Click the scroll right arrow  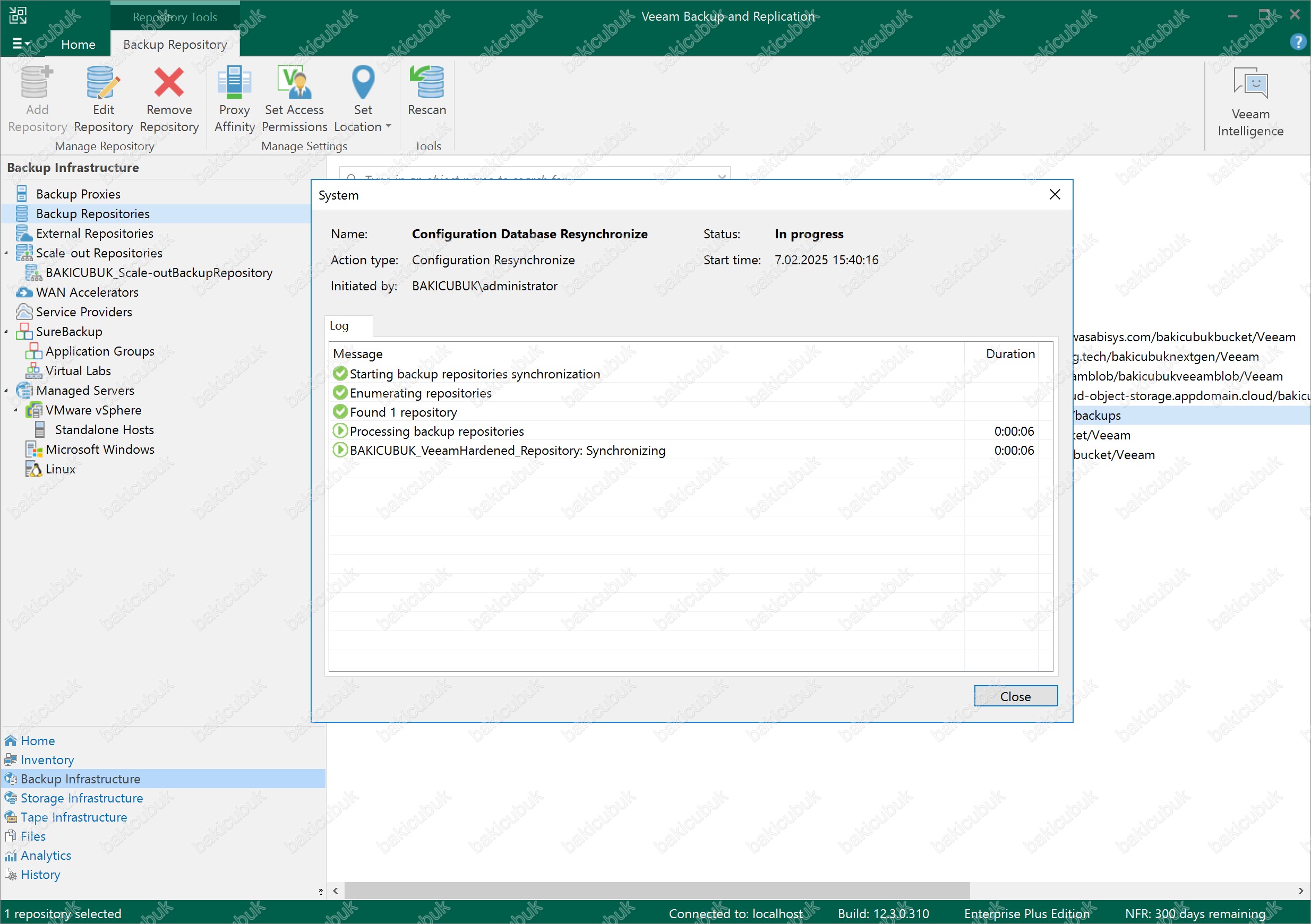point(1301,891)
